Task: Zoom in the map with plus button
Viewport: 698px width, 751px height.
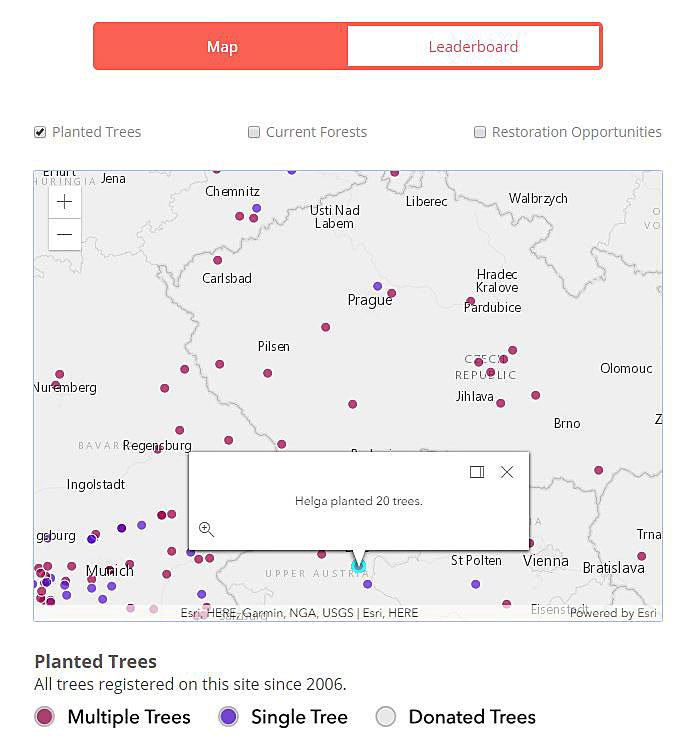Action: pyautogui.click(x=65, y=202)
